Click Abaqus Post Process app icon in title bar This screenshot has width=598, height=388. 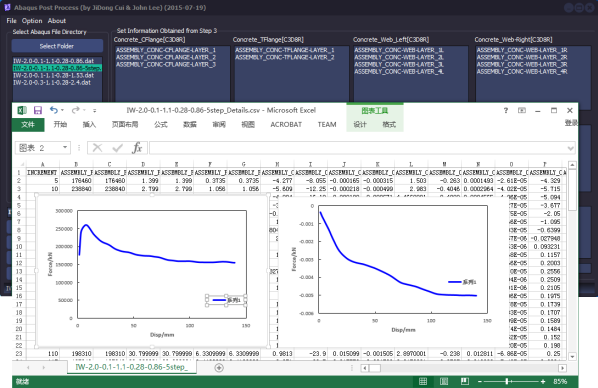[x=7, y=7]
